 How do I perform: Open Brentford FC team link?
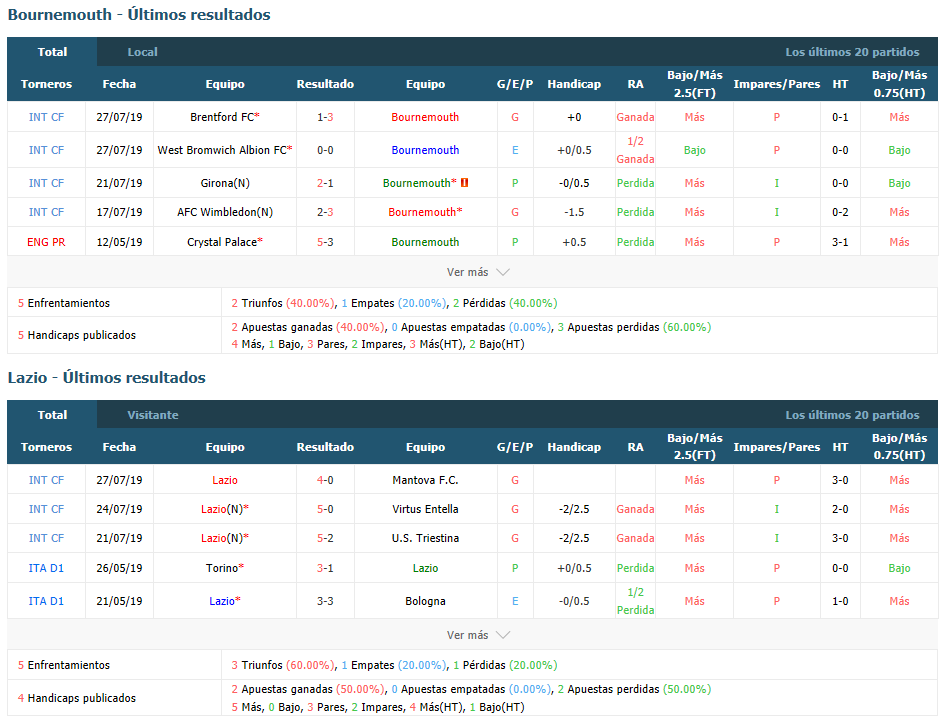(224, 117)
